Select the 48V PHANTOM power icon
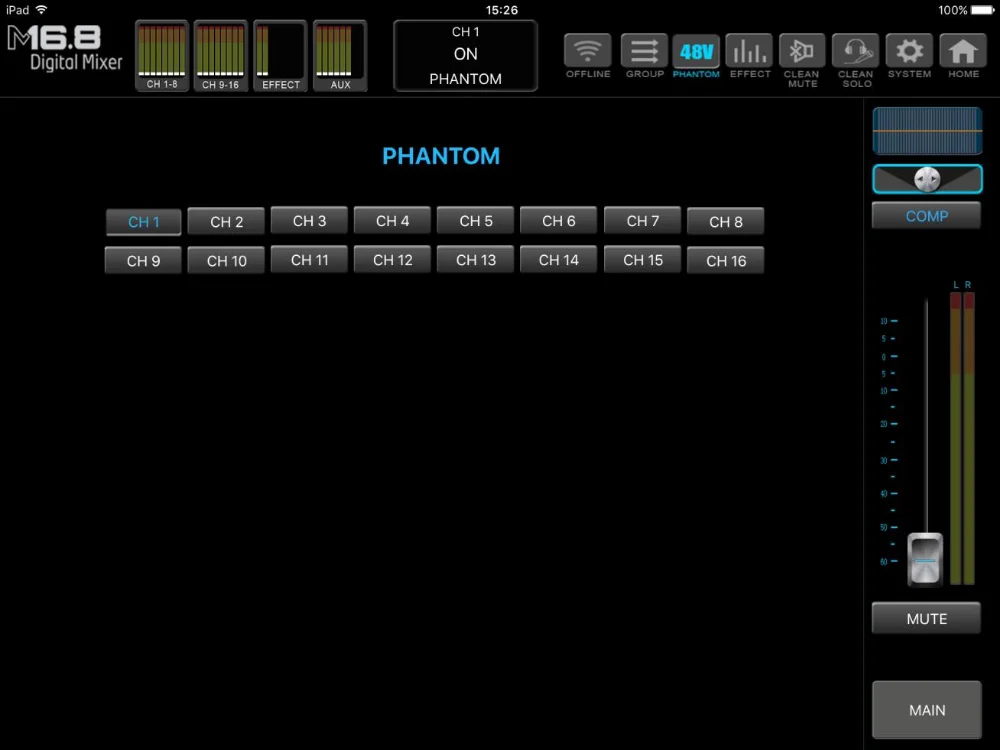 [696, 51]
